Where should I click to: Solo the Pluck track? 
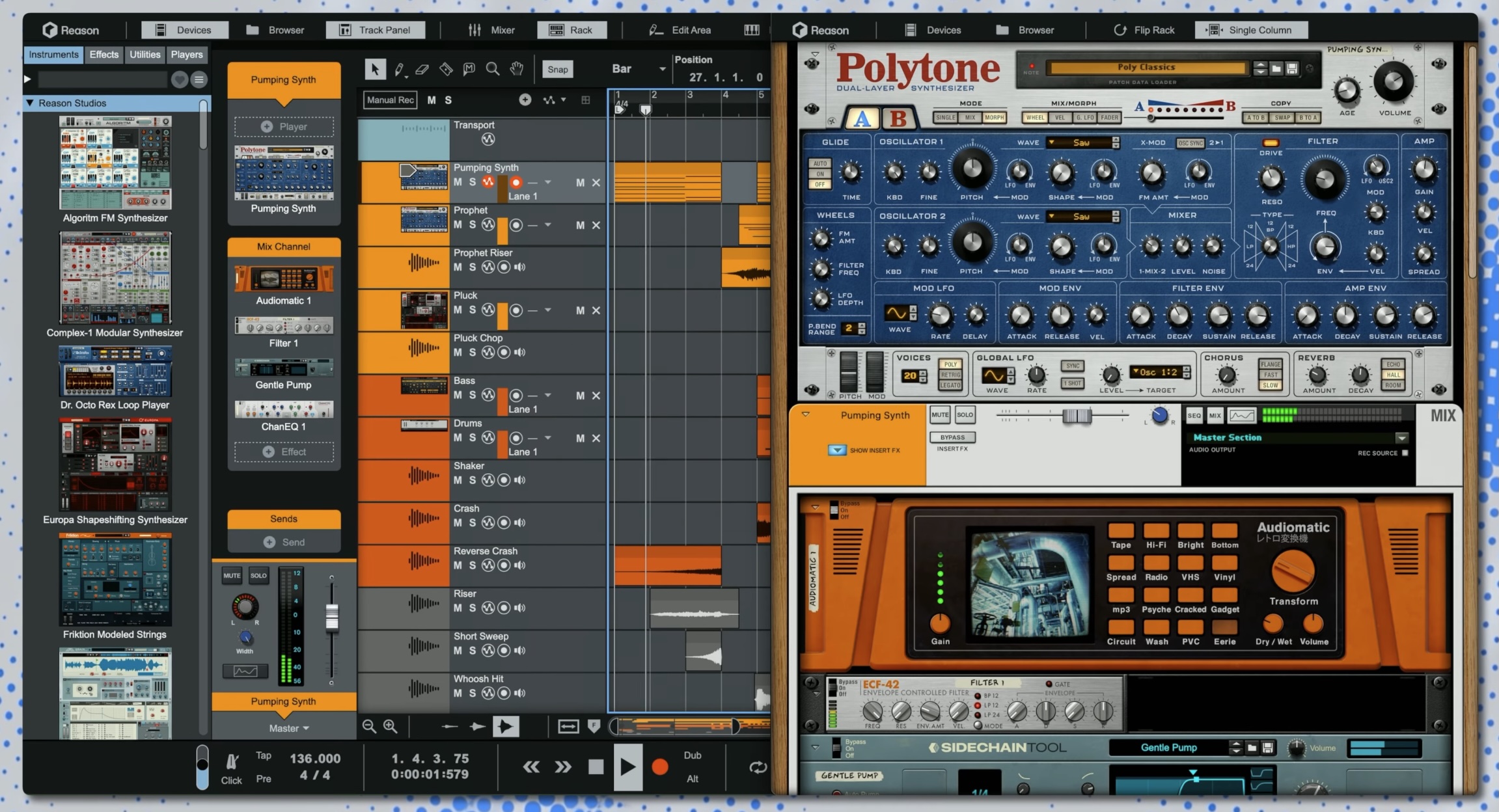pyautogui.click(x=473, y=310)
